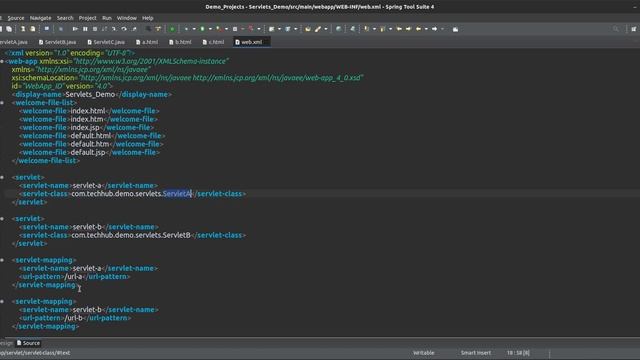Collapse the servlet-b servlet-mapping fold marker
Image resolution: width=640 pixels, height=360 pixels.
[x=2, y=301]
